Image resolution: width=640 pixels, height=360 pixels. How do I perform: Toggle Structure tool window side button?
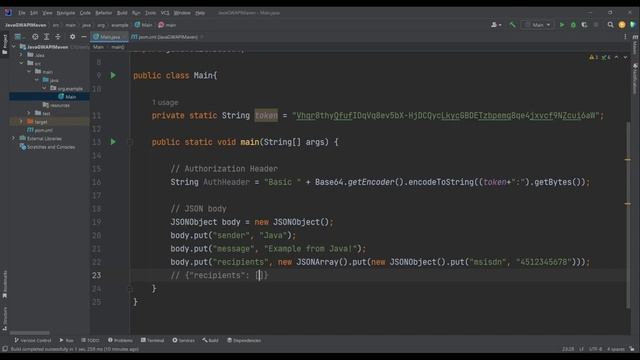pyautogui.click(x=4, y=319)
